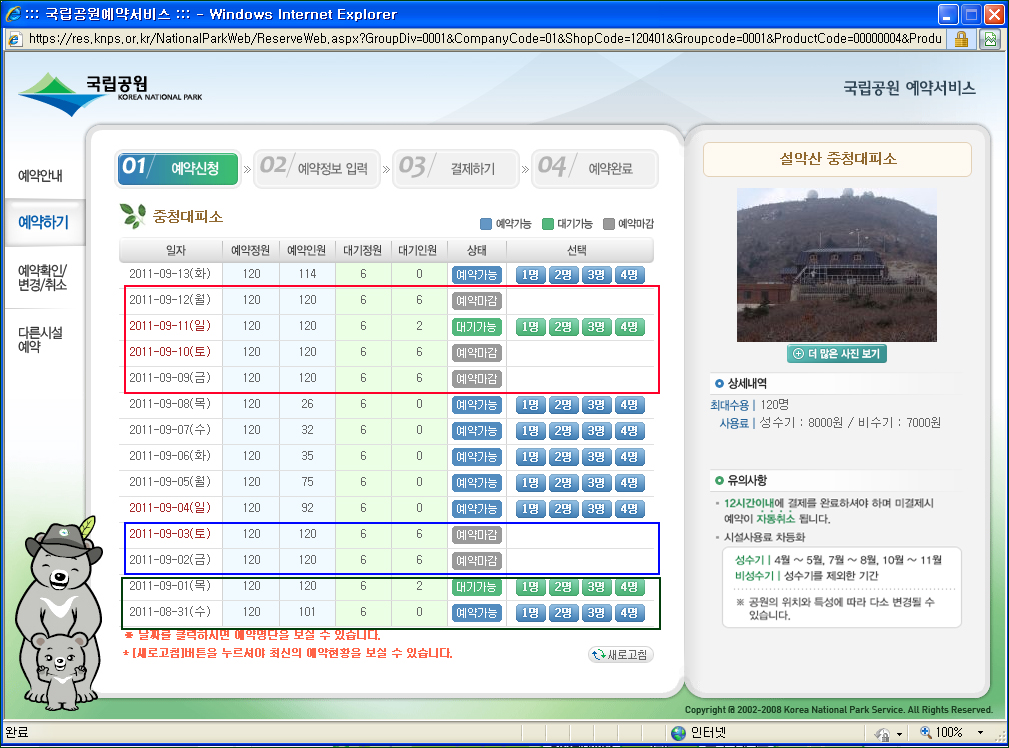
Task: Click the compatibility view icon beside address bar
Action: [990, 39]
